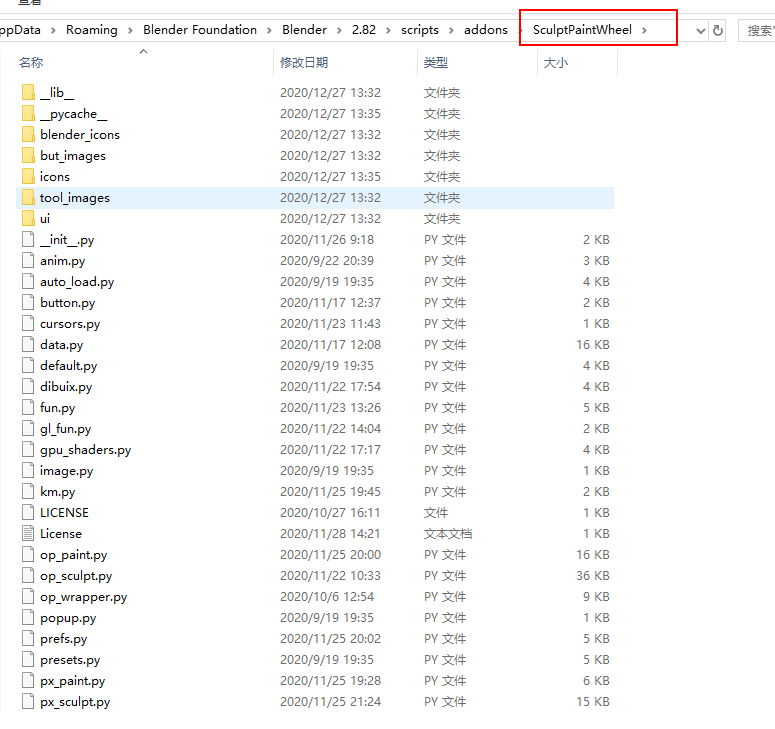Image resolution: width=775 pixels, height=729 pixels.
Task: Click the gl_fun.py file icon
Action: [x=28, y=428]
